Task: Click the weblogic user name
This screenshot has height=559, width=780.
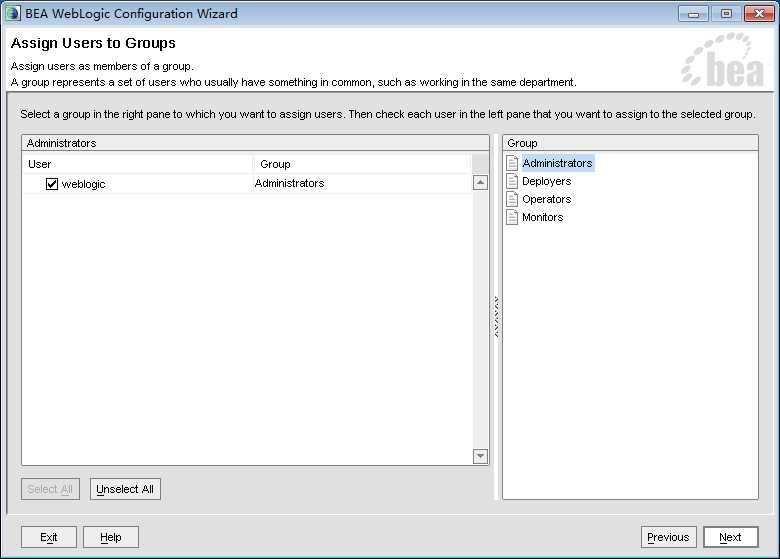Action: 83,184
